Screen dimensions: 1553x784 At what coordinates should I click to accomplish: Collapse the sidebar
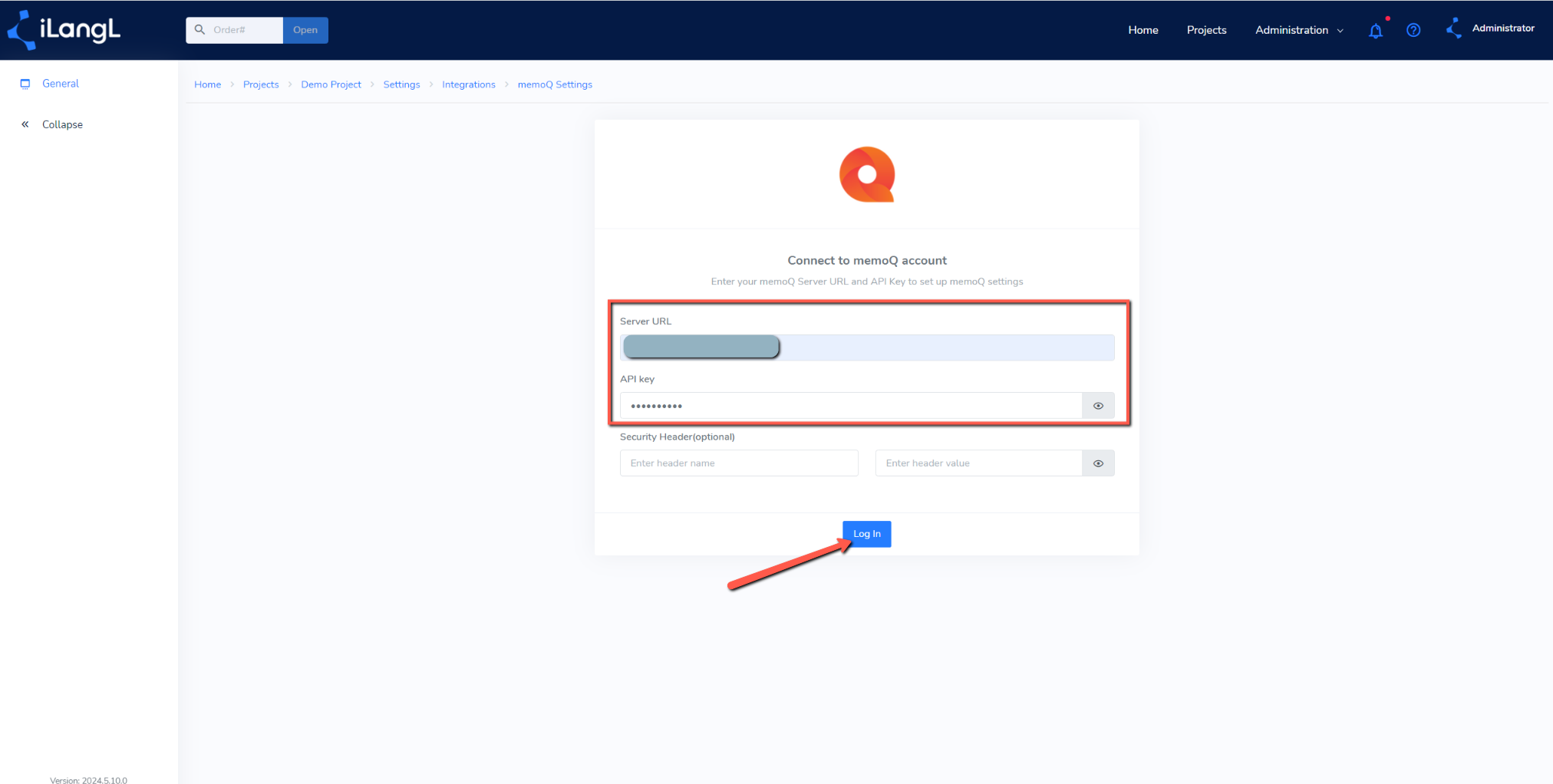pos(62,124)
